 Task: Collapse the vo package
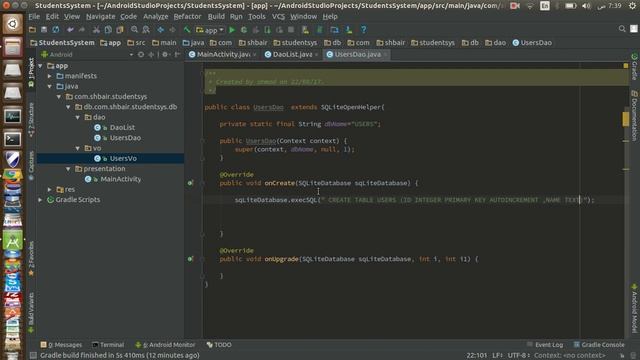tap(78, 148)
